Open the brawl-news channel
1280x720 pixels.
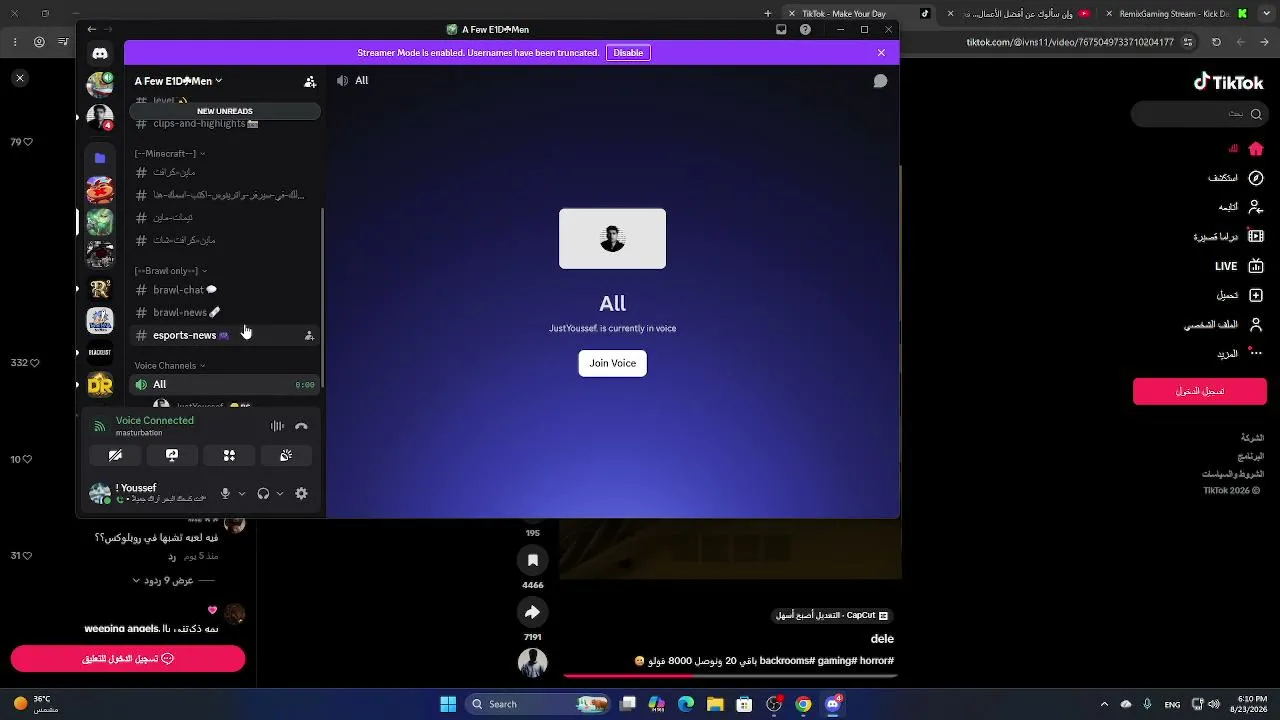pyautogui.click(x=225, y=313)
